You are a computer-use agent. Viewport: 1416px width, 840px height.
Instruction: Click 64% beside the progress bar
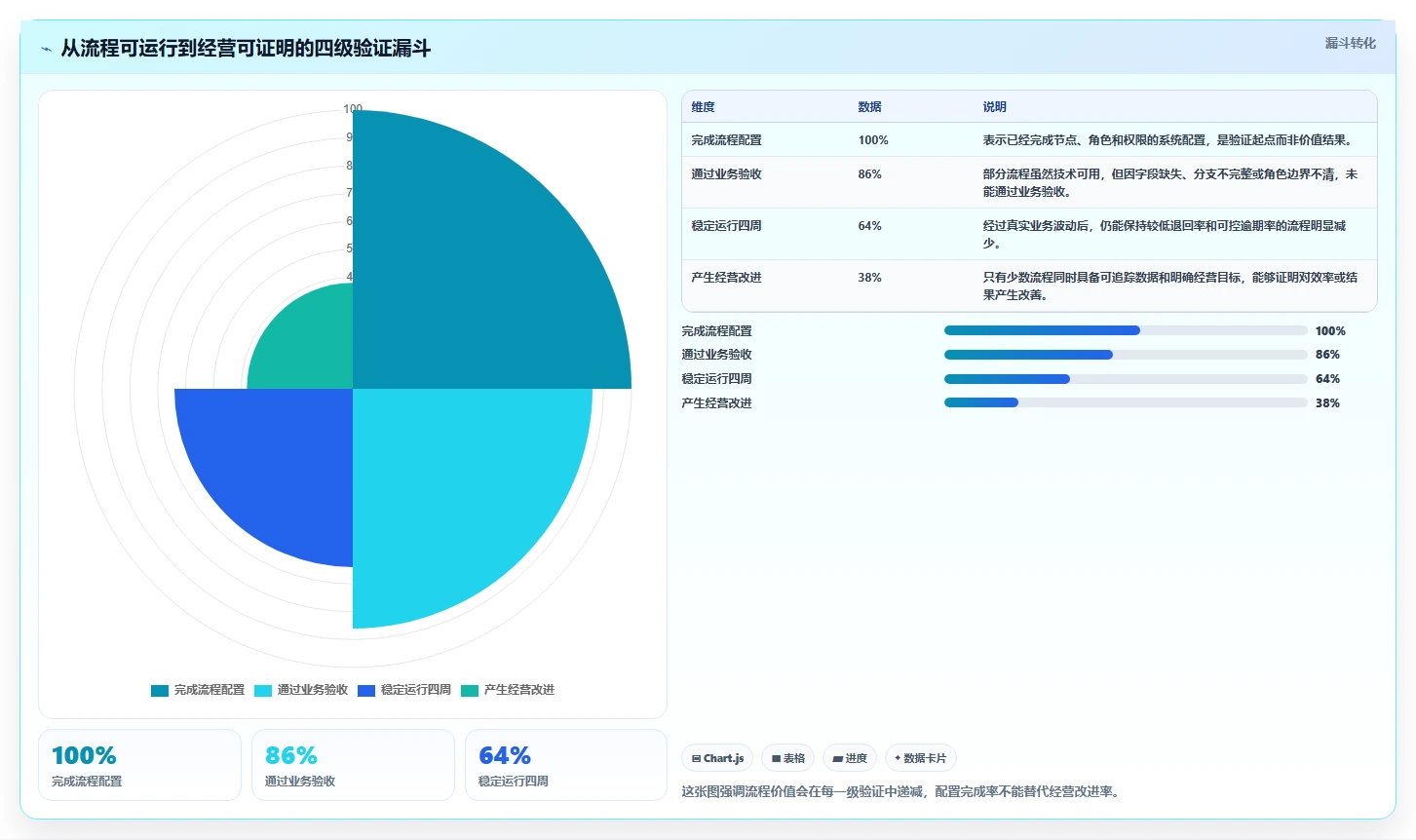coord(1327,379)
